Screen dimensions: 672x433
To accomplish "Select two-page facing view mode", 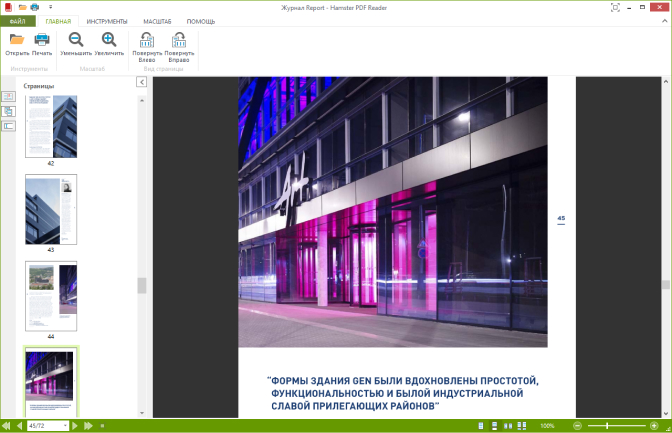I will point(508,426).
